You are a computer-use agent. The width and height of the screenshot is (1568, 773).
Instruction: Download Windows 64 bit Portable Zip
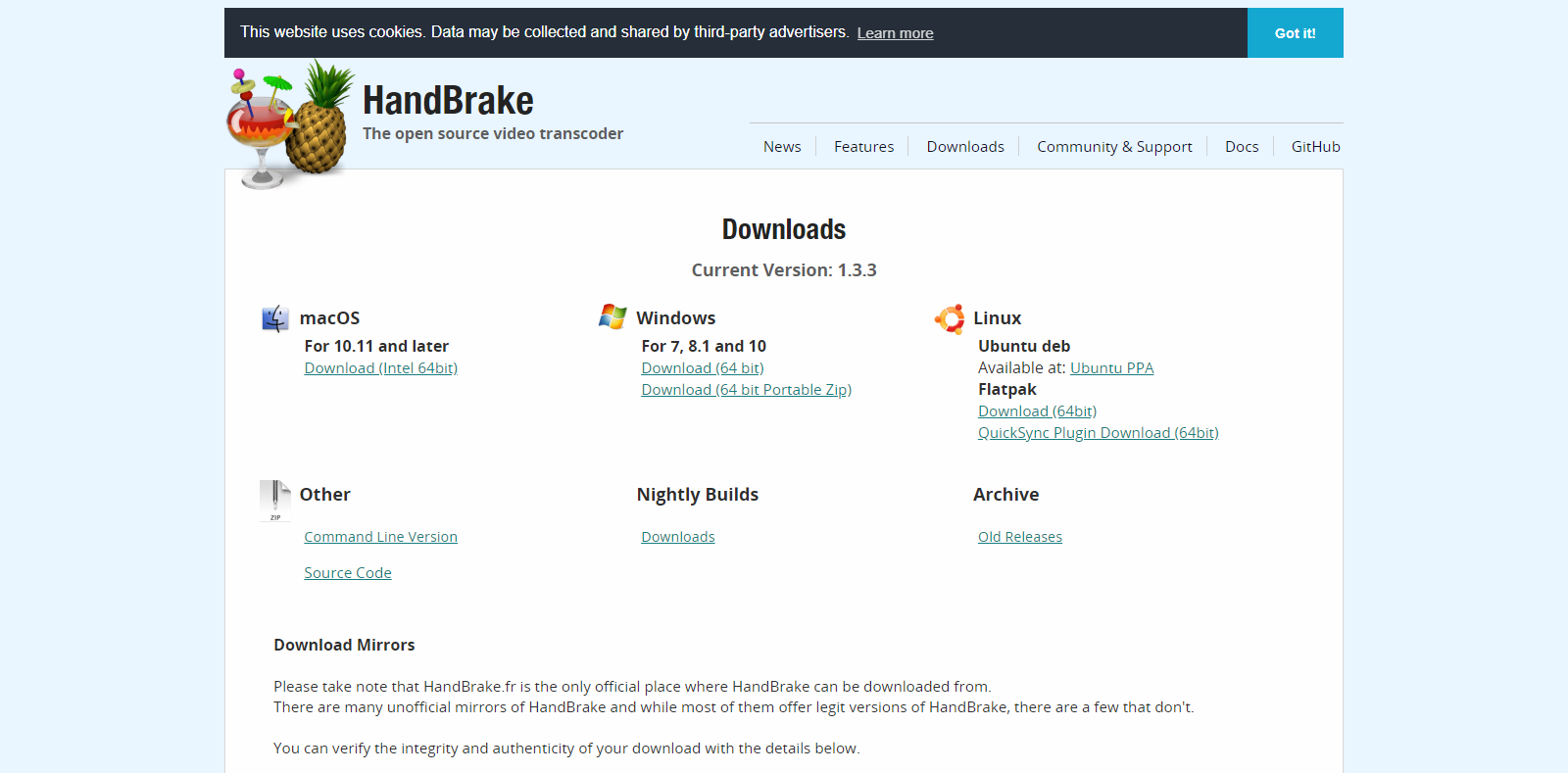(746, 390)
